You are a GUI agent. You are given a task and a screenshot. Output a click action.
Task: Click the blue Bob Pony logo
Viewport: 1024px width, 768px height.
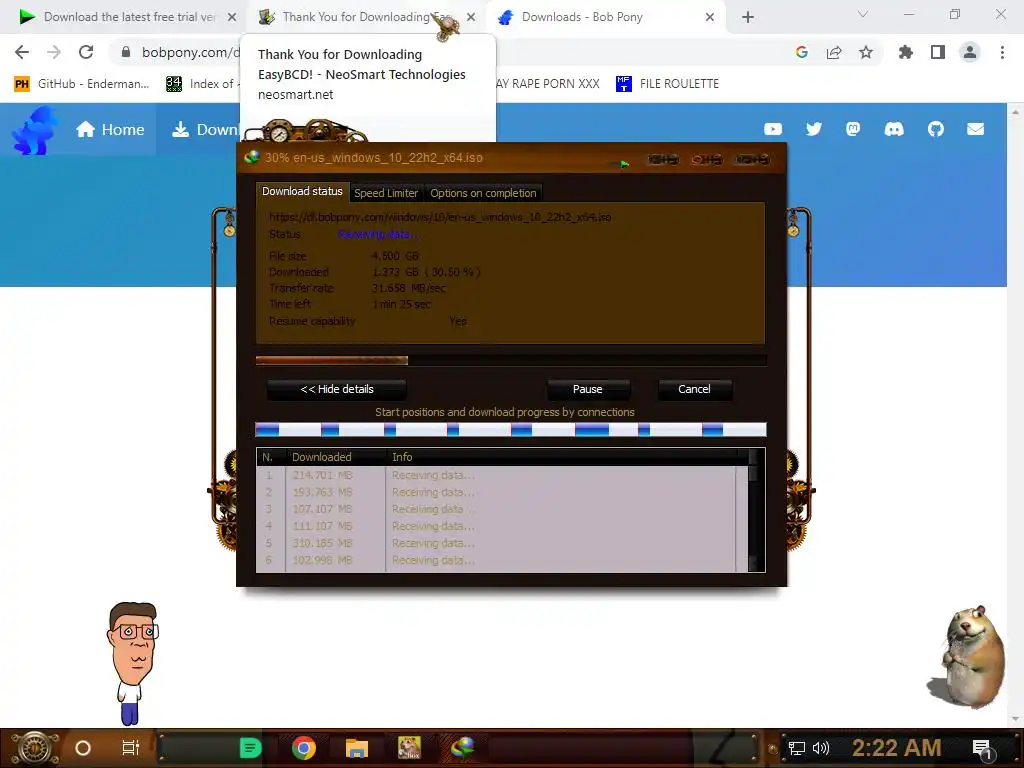click(34, 131)
